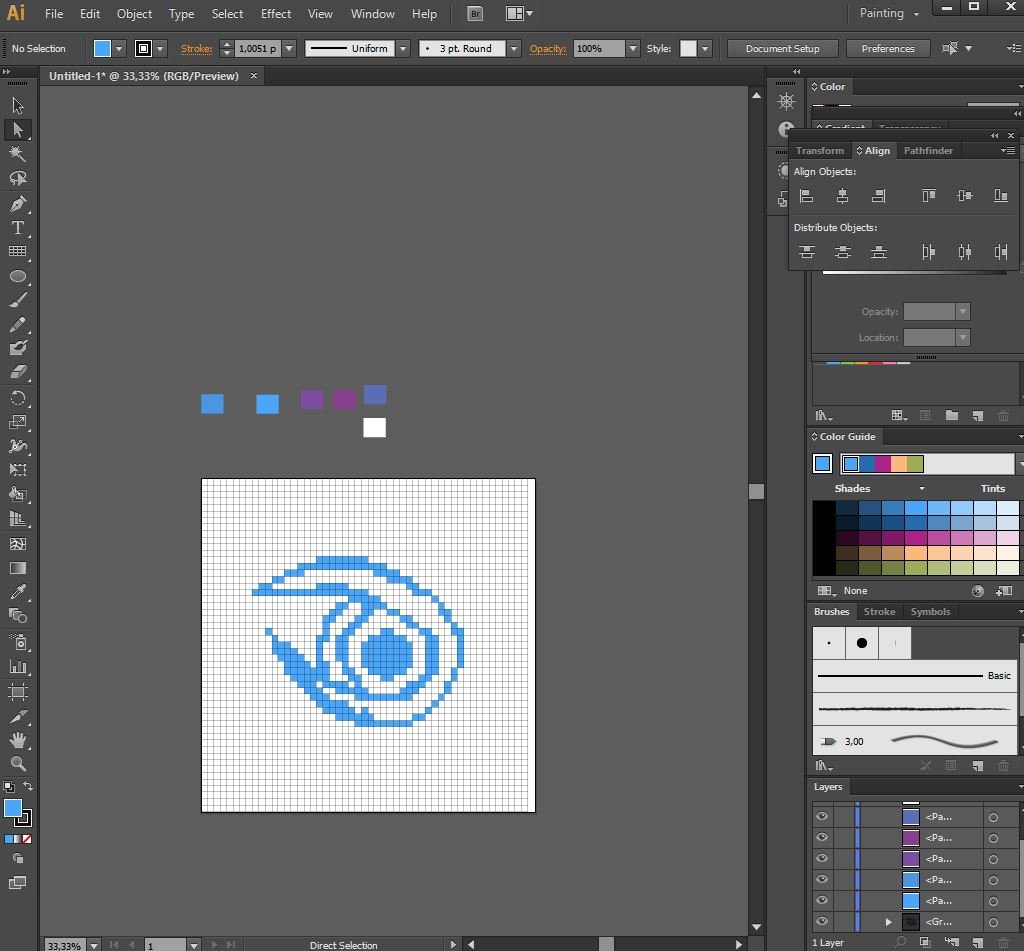Screen dimensions: 1024x951
Task: Click Vertical Align Top icon
Action: (928, 196)
